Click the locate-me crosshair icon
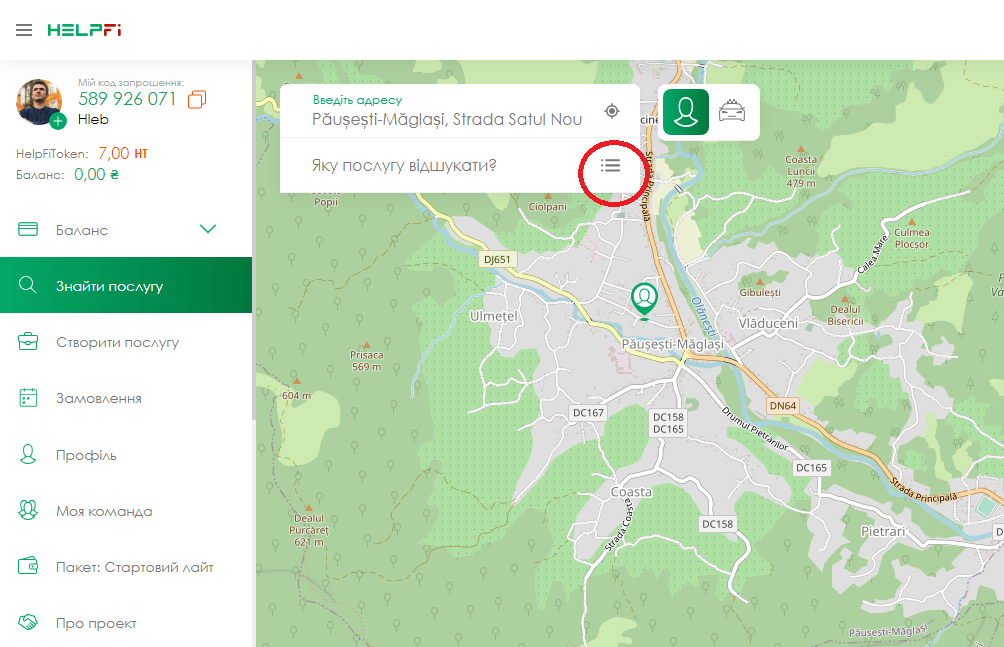 [612, 111]
